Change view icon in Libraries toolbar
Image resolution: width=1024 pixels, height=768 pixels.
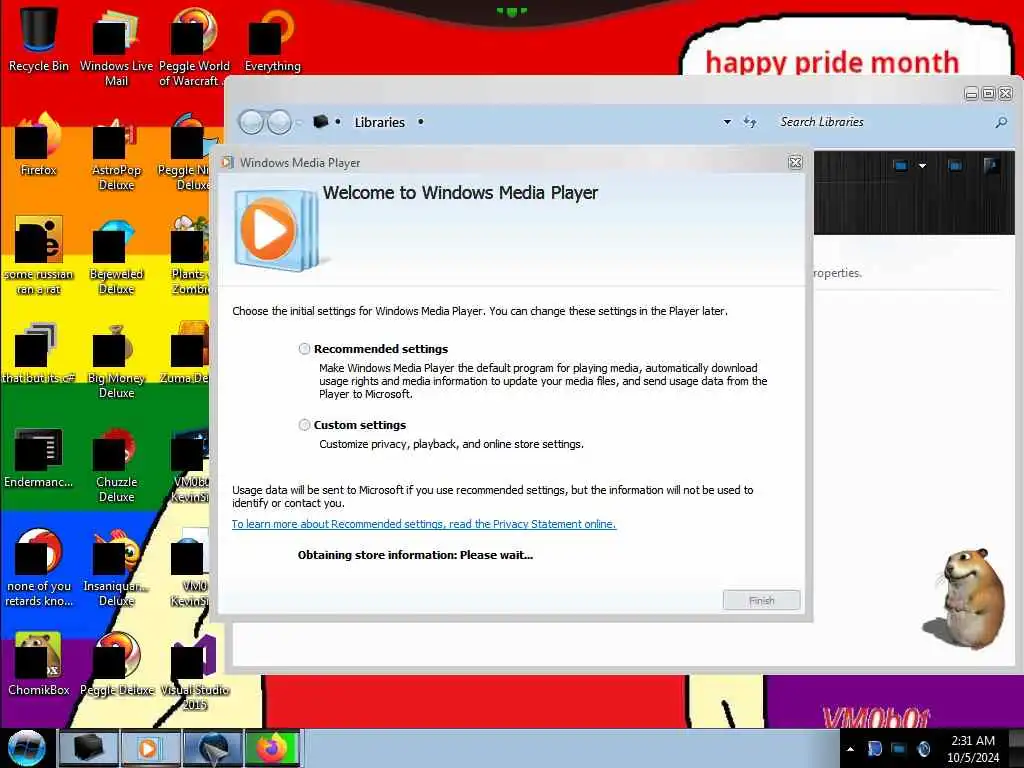[x=901, y=166]
